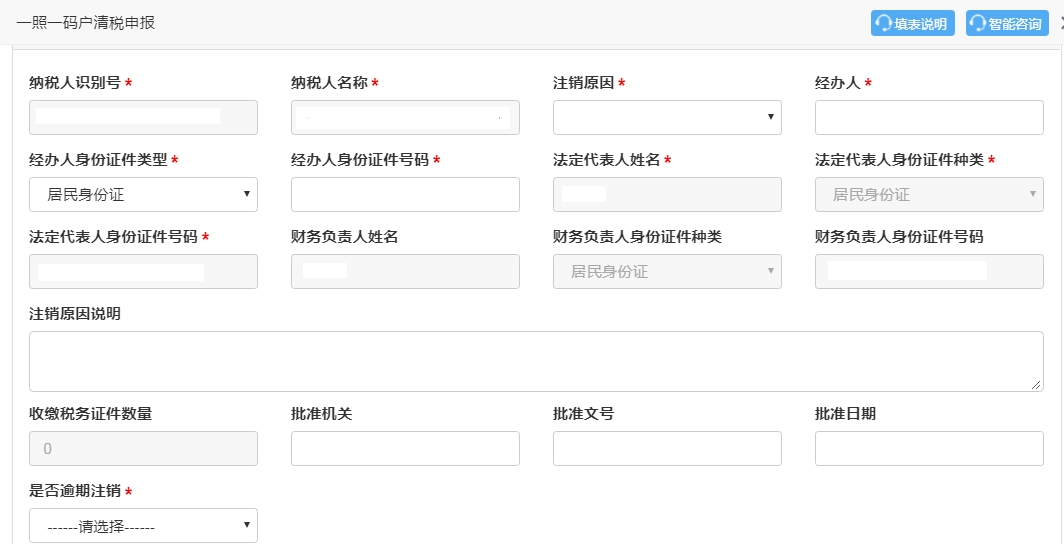Open the 经办人身份证件类型 dropdown
1064x544 pixels.
[143, 195]
